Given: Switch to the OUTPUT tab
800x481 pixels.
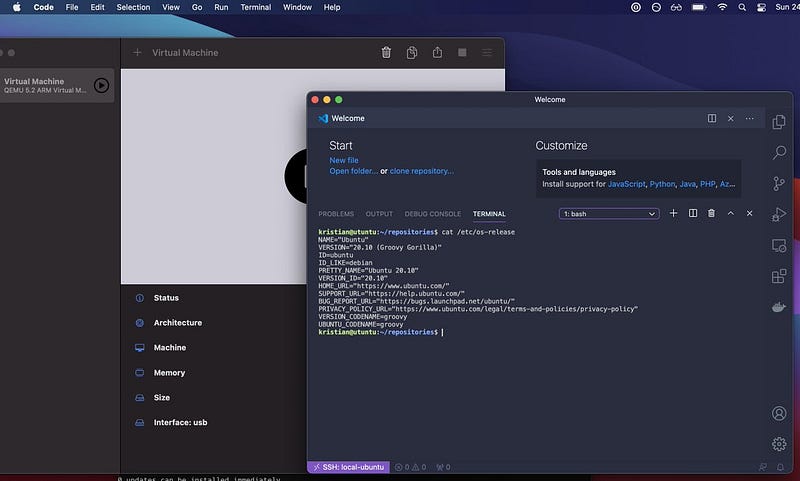Looking at the screenshot, I should point(379,214).
